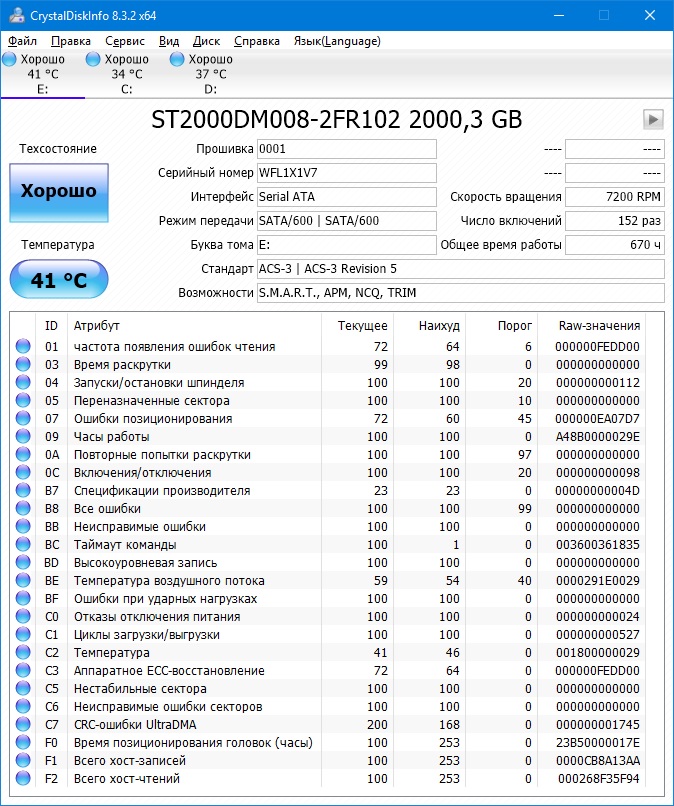Open the Справка menu
The height and width of the screenshot is (806, 674).
coord(257,41)
